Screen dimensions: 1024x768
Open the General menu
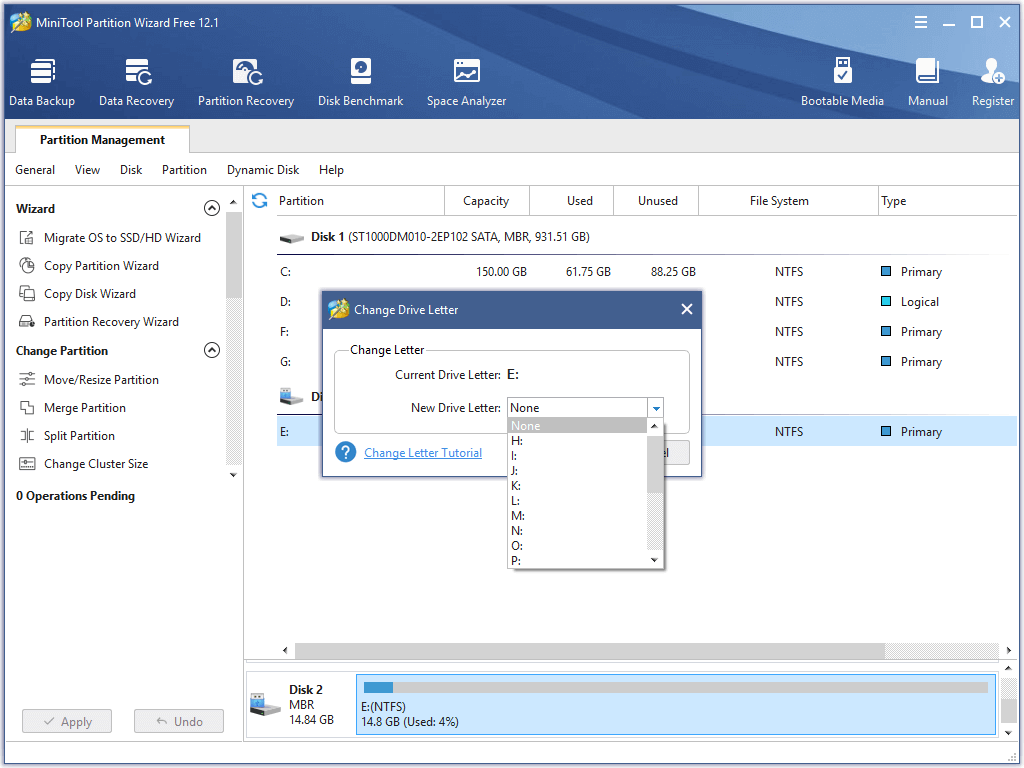tap(35, 170)
